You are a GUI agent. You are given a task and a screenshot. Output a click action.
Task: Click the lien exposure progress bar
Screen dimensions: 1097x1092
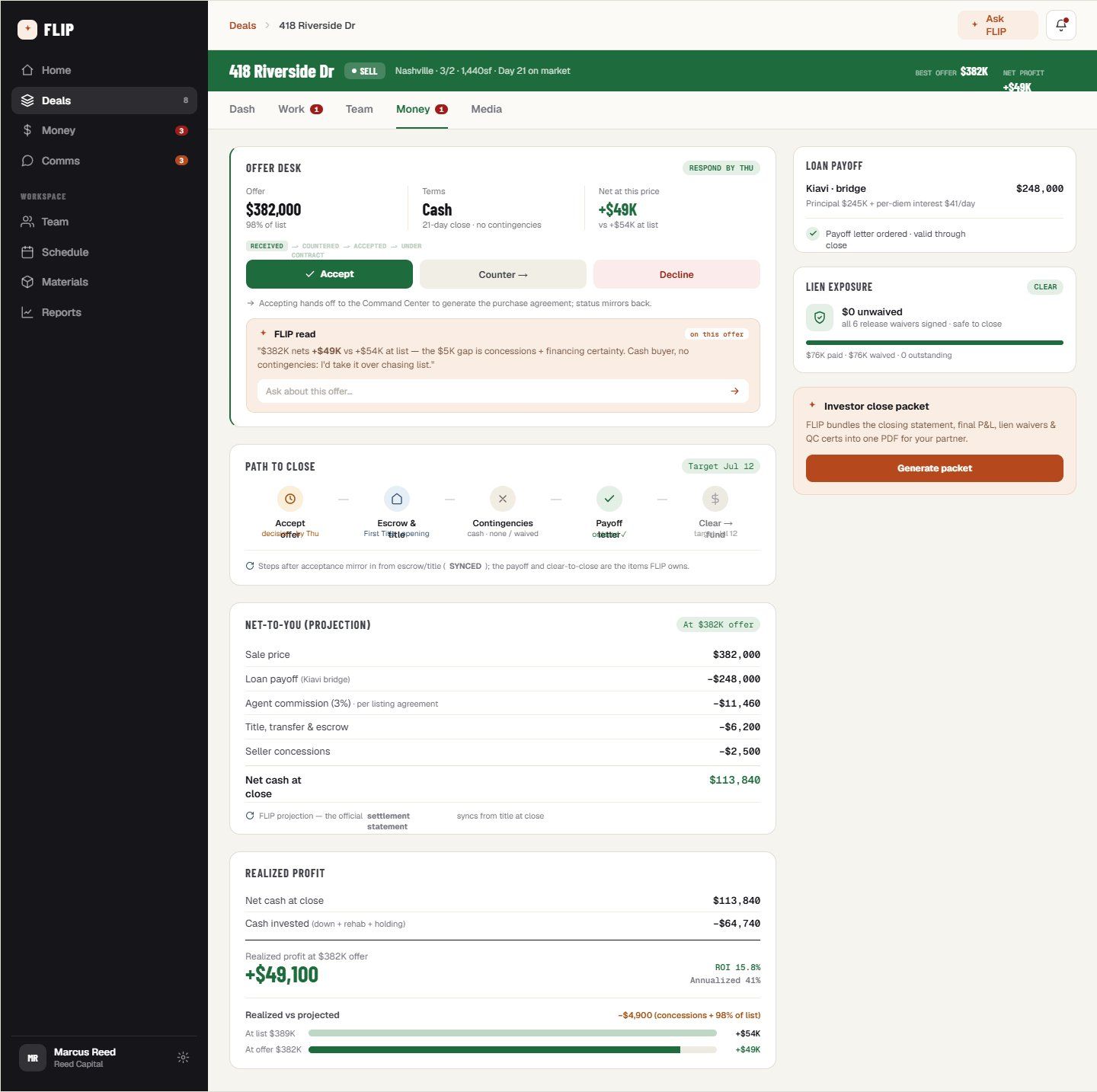click(935, 343)
